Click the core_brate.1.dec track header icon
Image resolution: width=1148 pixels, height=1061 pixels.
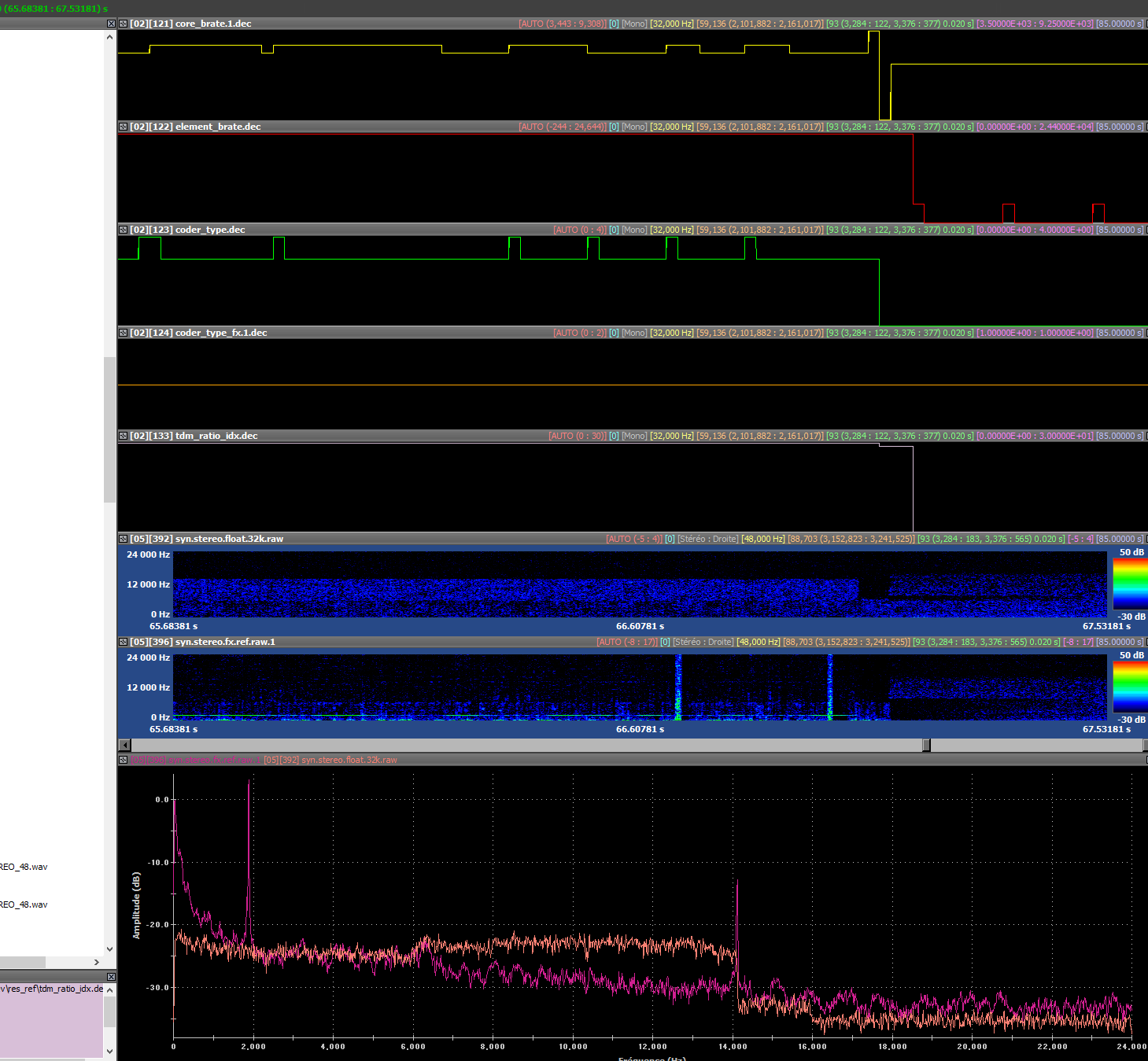[123, 24]
